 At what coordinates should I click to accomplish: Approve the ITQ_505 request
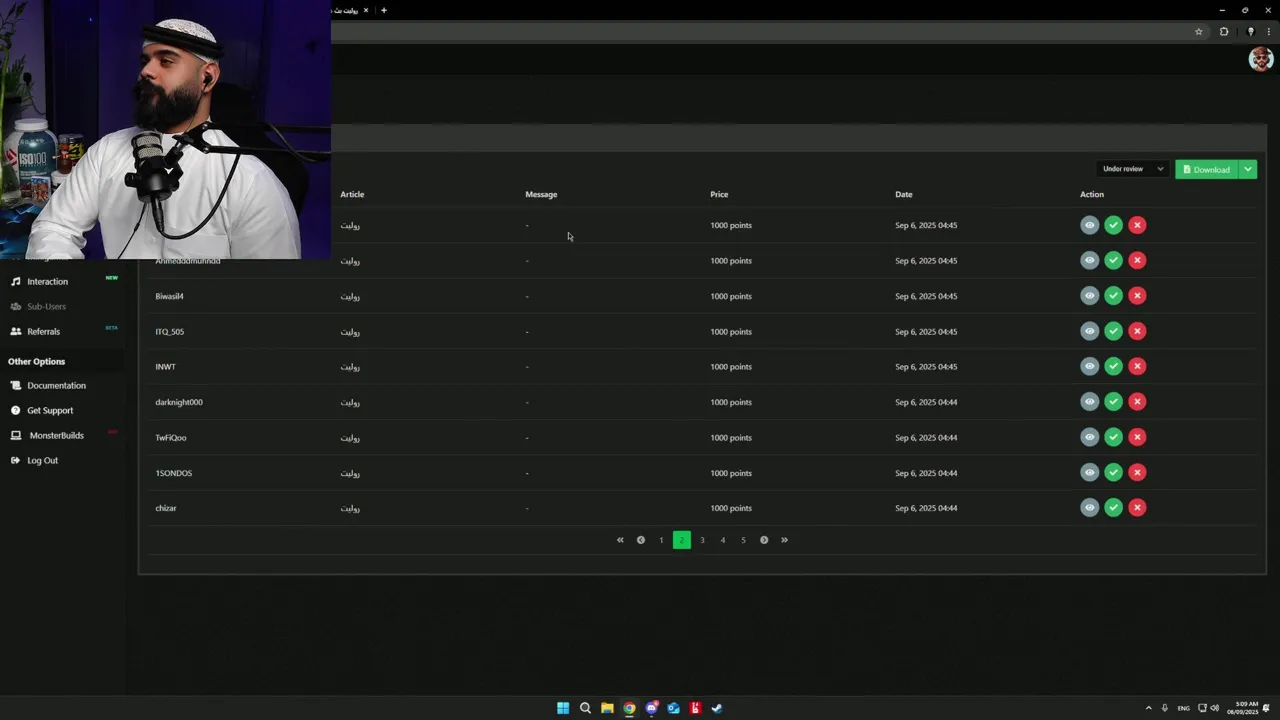tap(1113, 331)
